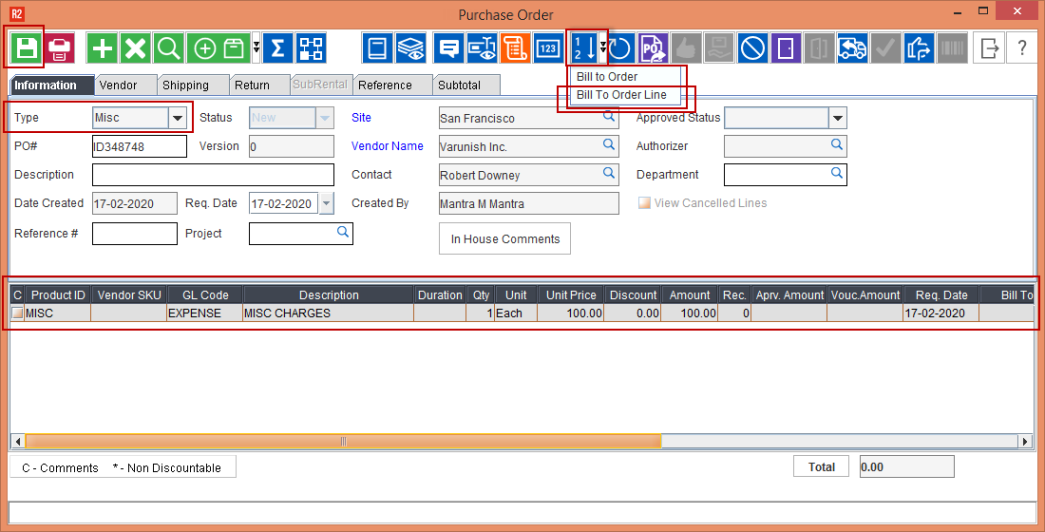Click the Total button
Viewport: 1045px width, 532px height.
(821, 467)
